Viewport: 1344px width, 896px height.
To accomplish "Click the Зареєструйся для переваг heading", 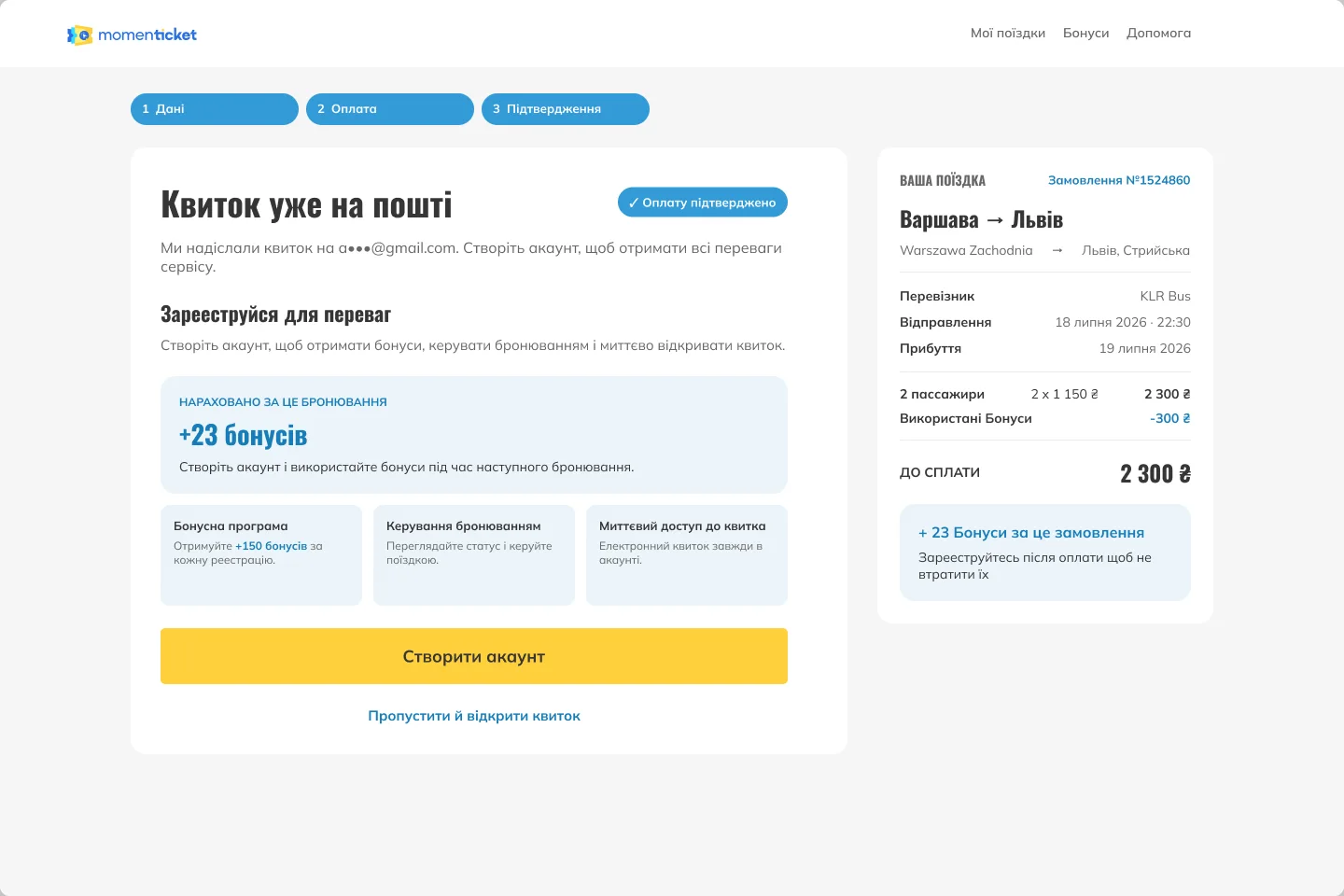I will (275, 315).
